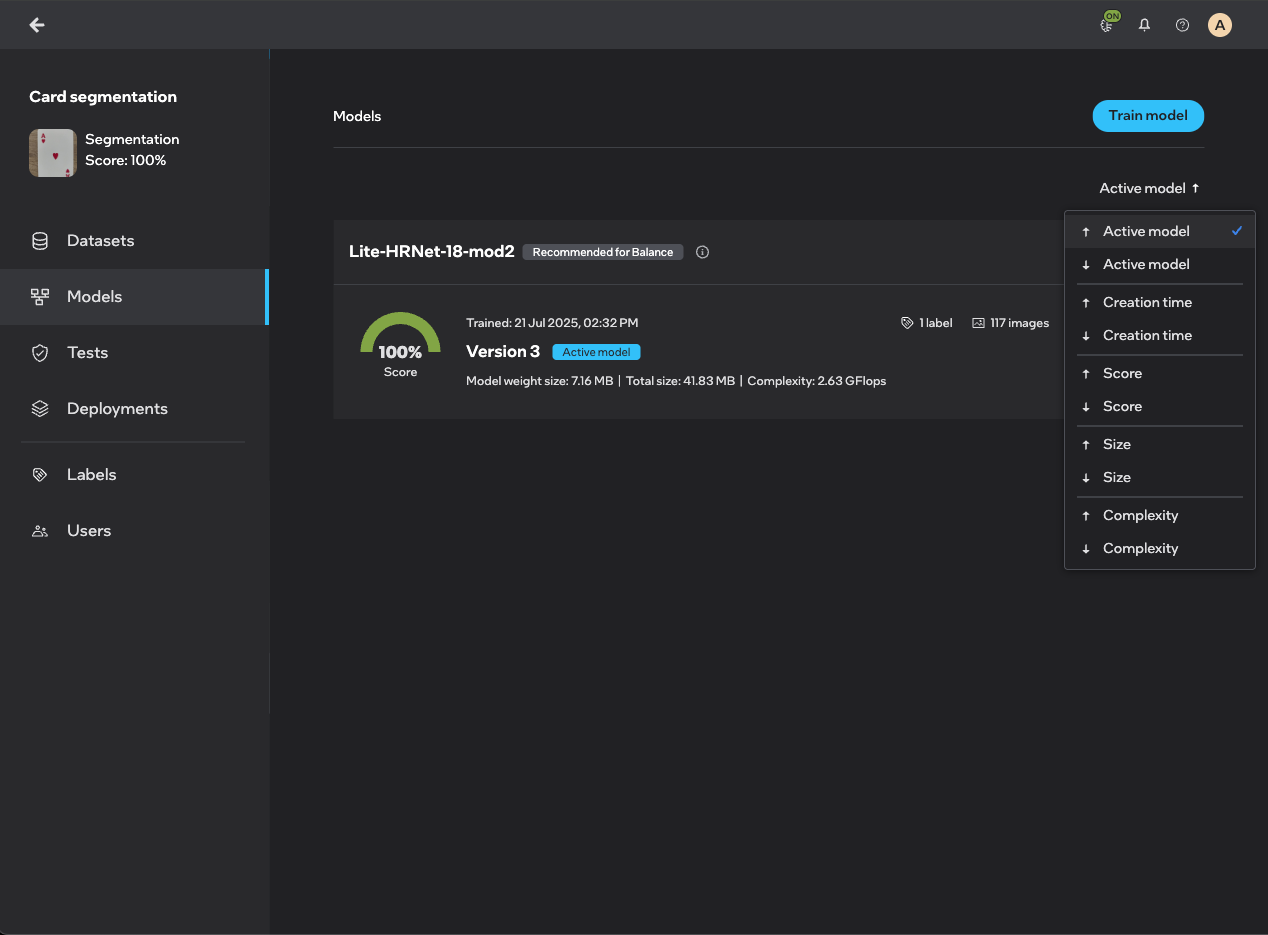
Task: Choose ascending Score sort option
Action: [x=1122, y=373]
